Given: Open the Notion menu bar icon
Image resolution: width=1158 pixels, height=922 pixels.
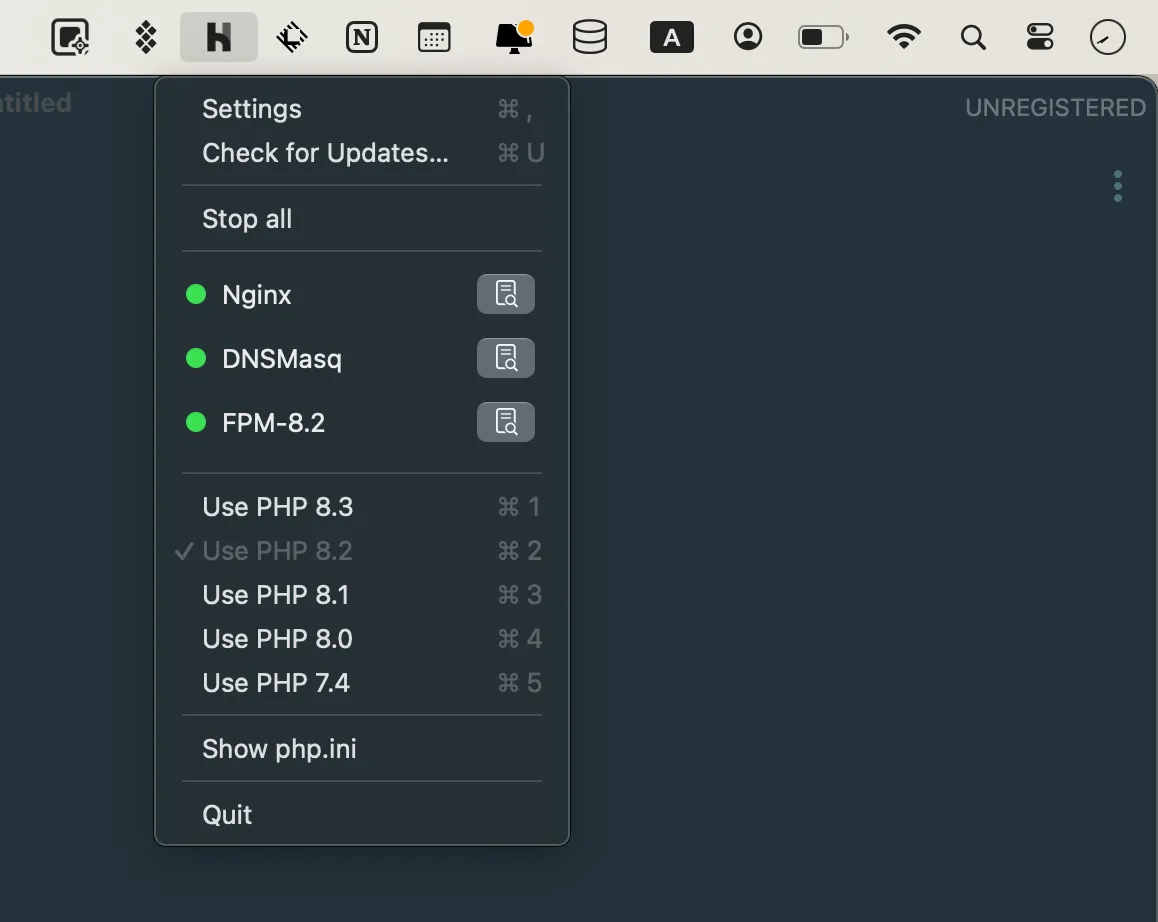Looking at the screenshot, I should (x=362, y=38).
